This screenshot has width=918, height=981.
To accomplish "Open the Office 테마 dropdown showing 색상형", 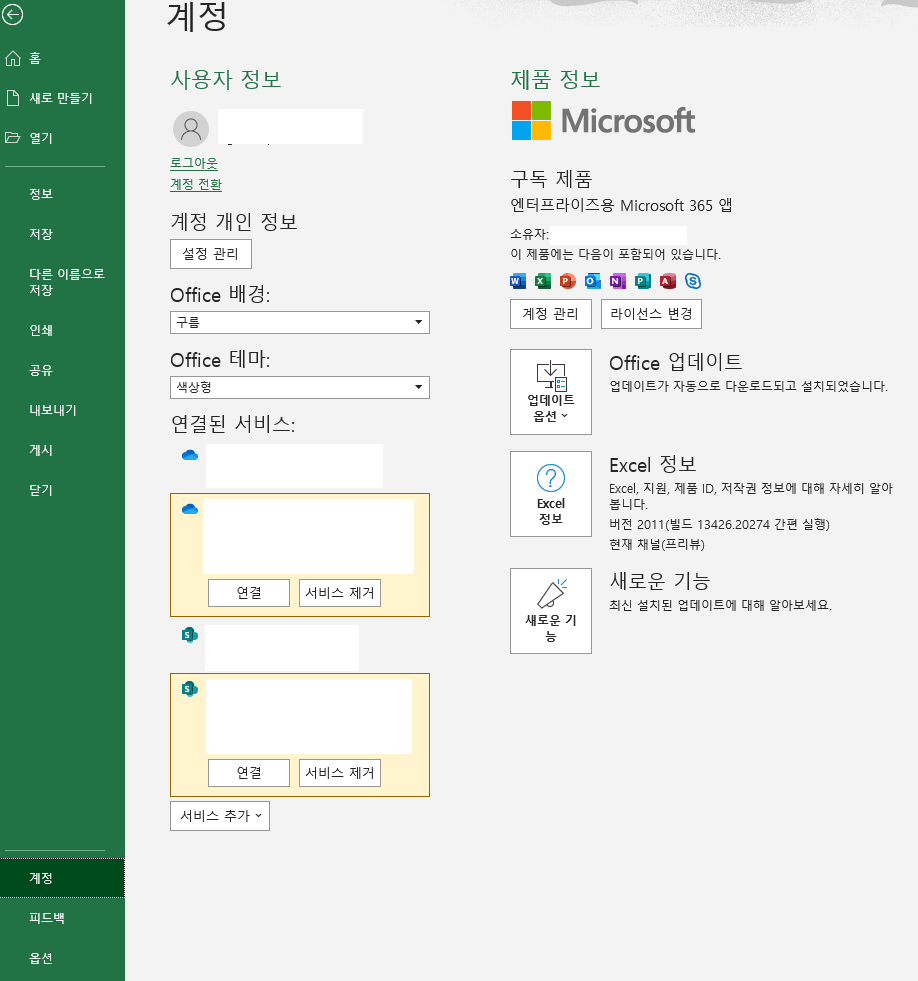I will click(x=300, y=387).
